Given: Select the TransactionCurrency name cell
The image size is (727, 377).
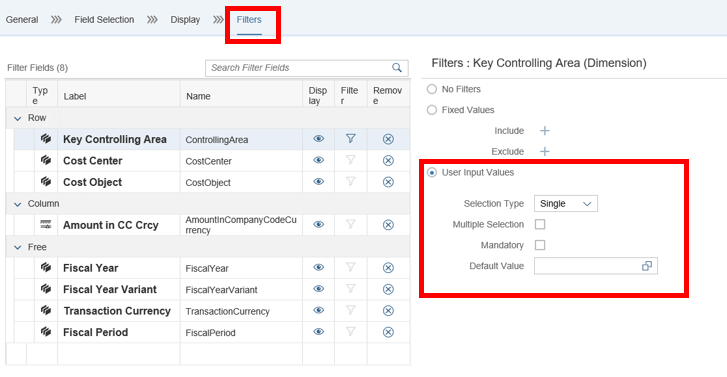Looking at the screenshot, I should 241,311.
